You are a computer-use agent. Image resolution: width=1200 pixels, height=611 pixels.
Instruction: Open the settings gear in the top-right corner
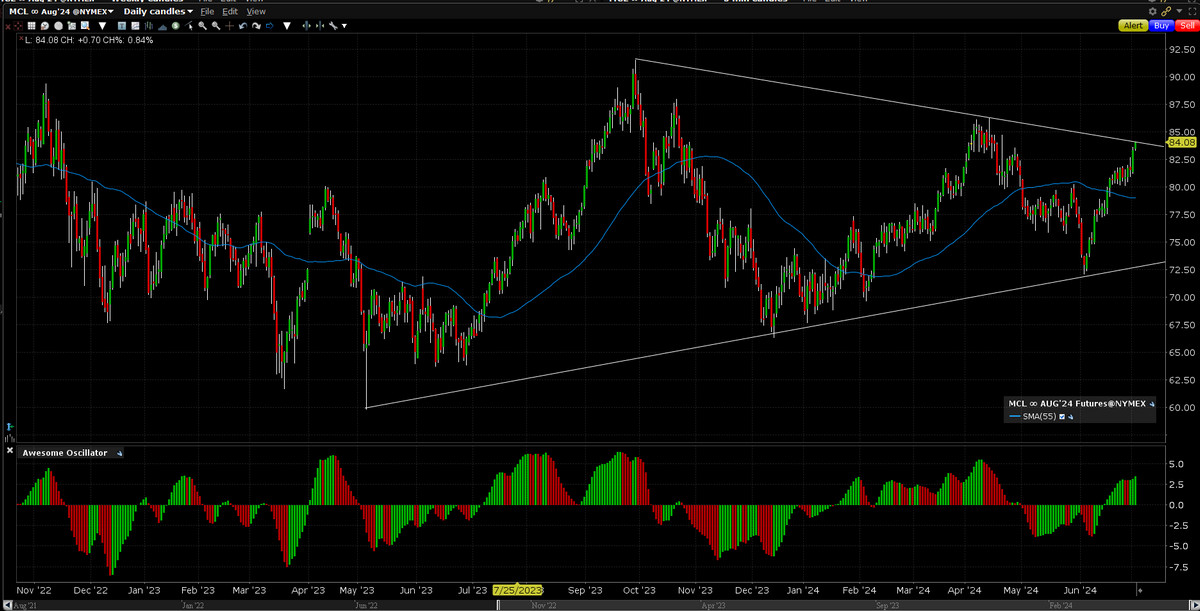pyautogui.click(x=1152, y=11)
